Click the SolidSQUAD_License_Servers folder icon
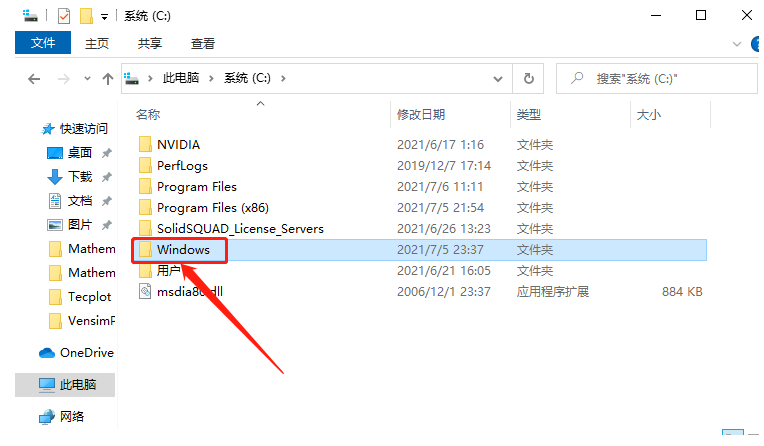The width and height of the screenshot is (764, 446). (x=145, y=228)
